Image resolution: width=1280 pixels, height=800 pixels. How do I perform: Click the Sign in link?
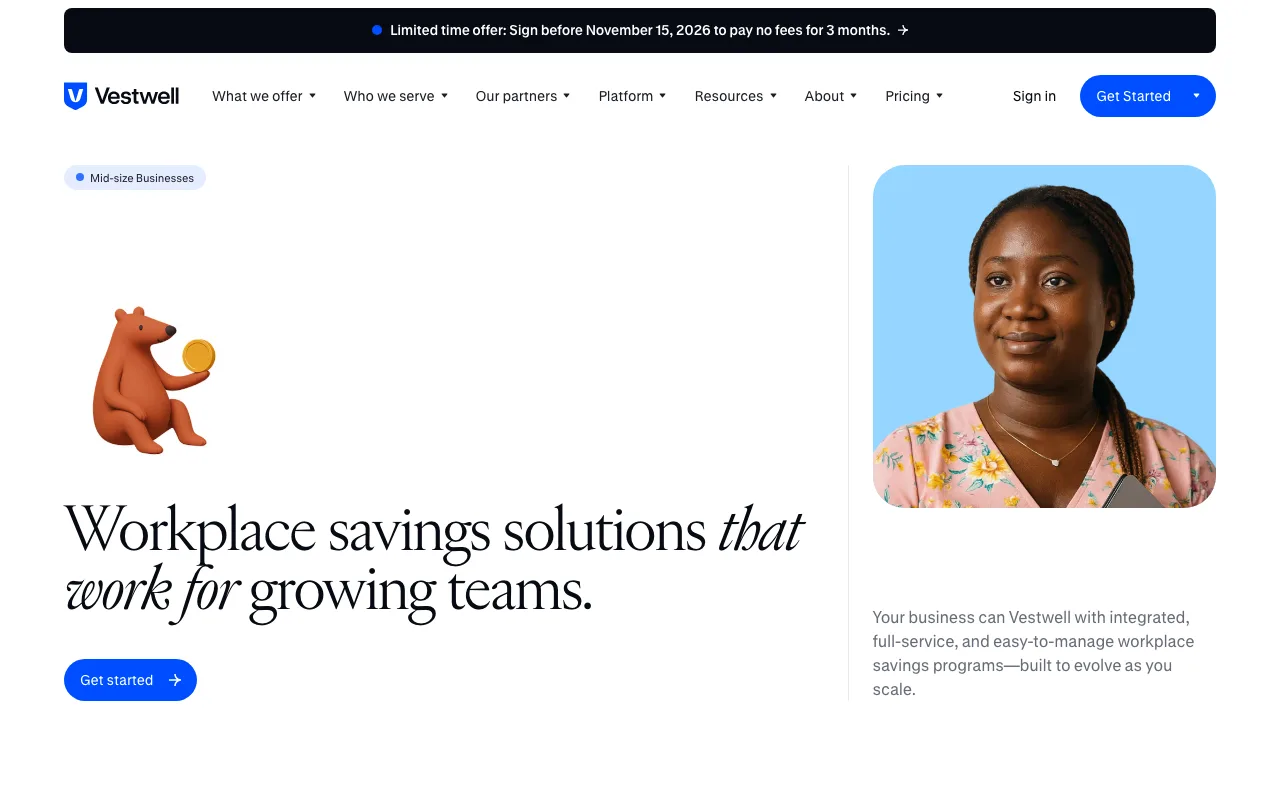click(1034, 96)
